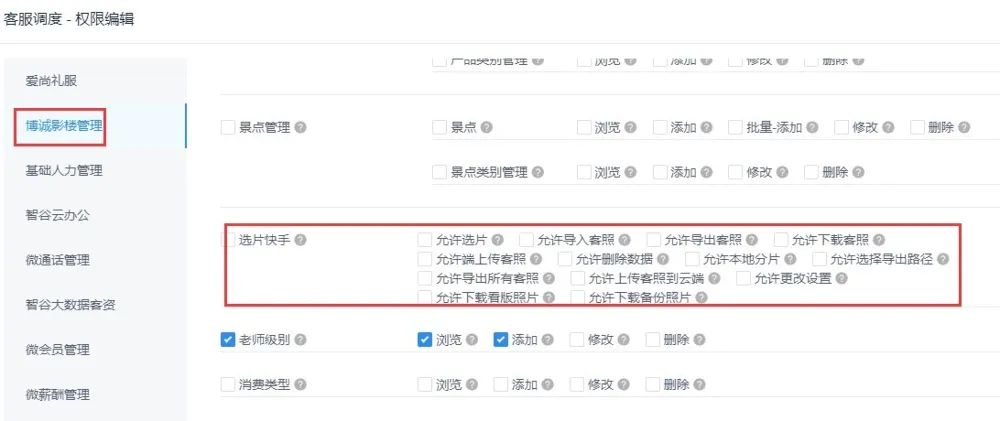Enable 修改 in the 老师级别 row
The width and height of the screenshot is (1000, 421).
coord(577,340)
